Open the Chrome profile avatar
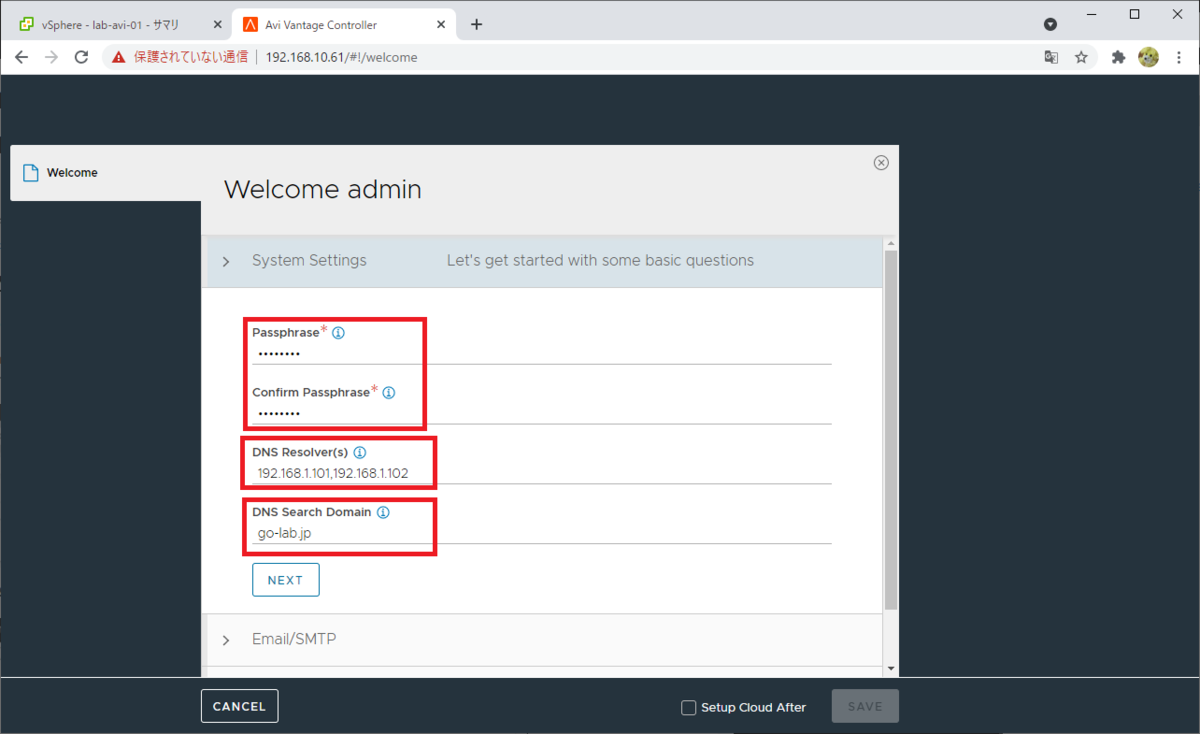This screenshot has width=1200, height=734. [1148, 57]
